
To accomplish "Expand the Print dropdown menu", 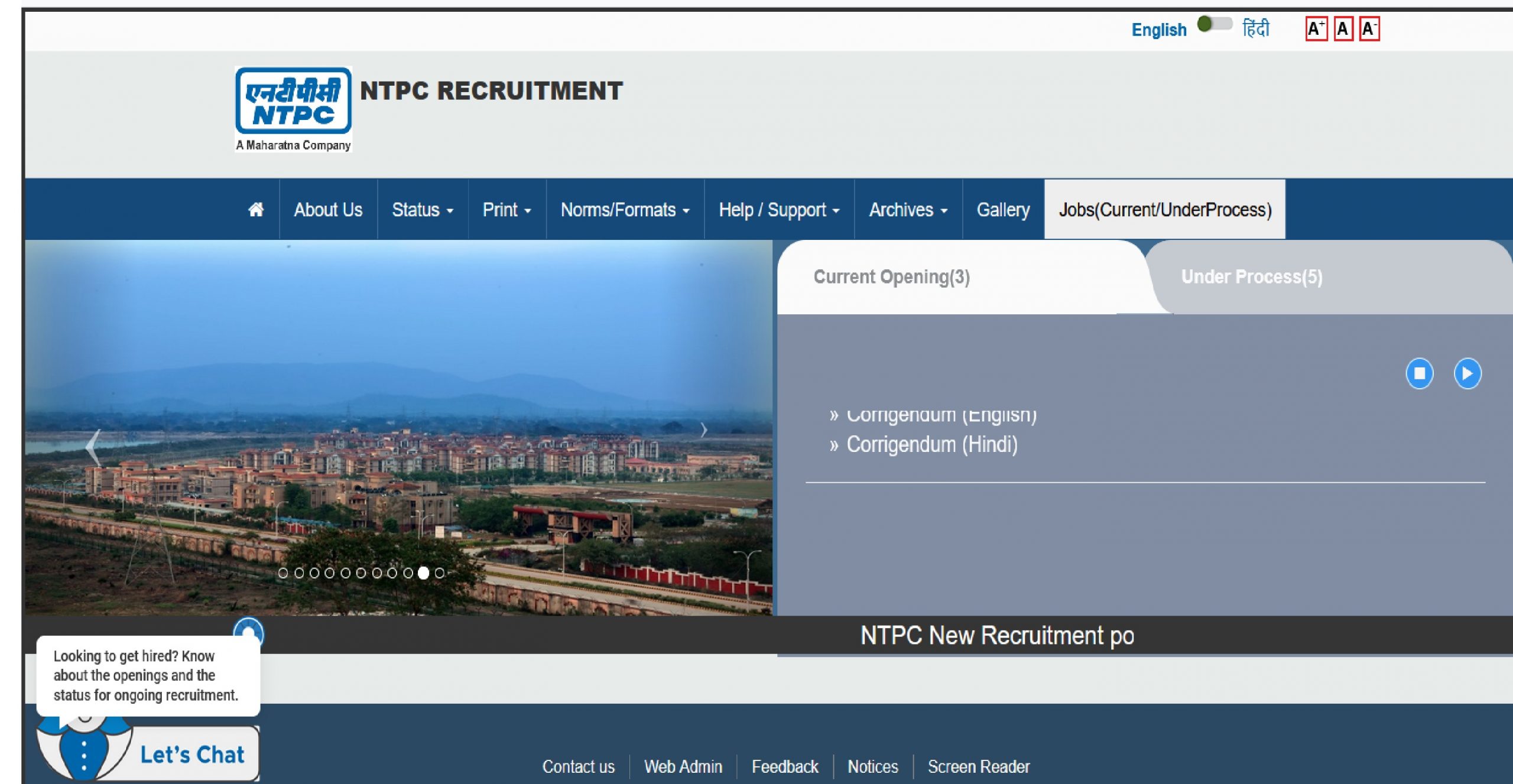I will tap(507, 210).
